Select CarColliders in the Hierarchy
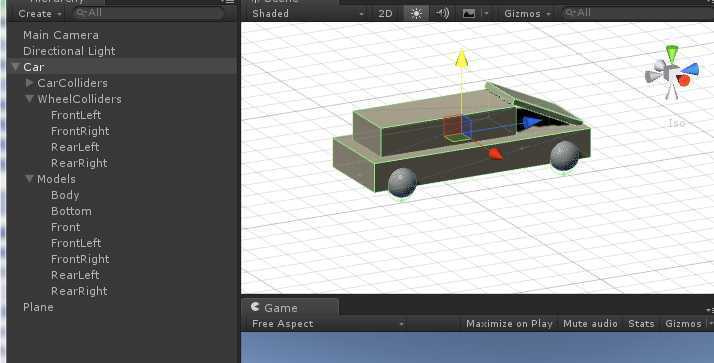Viewport: 714px width, 363px height. [72, 83]
